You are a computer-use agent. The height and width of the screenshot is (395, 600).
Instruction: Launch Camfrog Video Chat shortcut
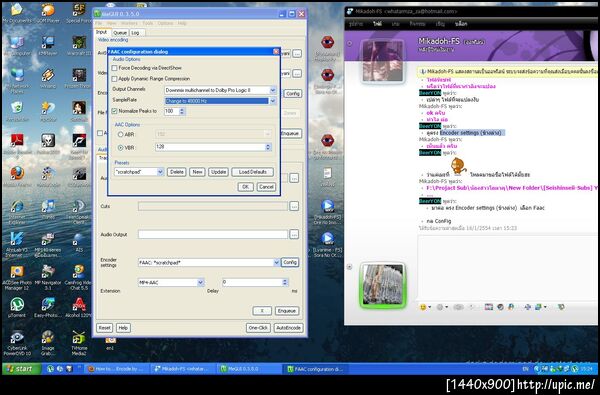coord(78,277)
